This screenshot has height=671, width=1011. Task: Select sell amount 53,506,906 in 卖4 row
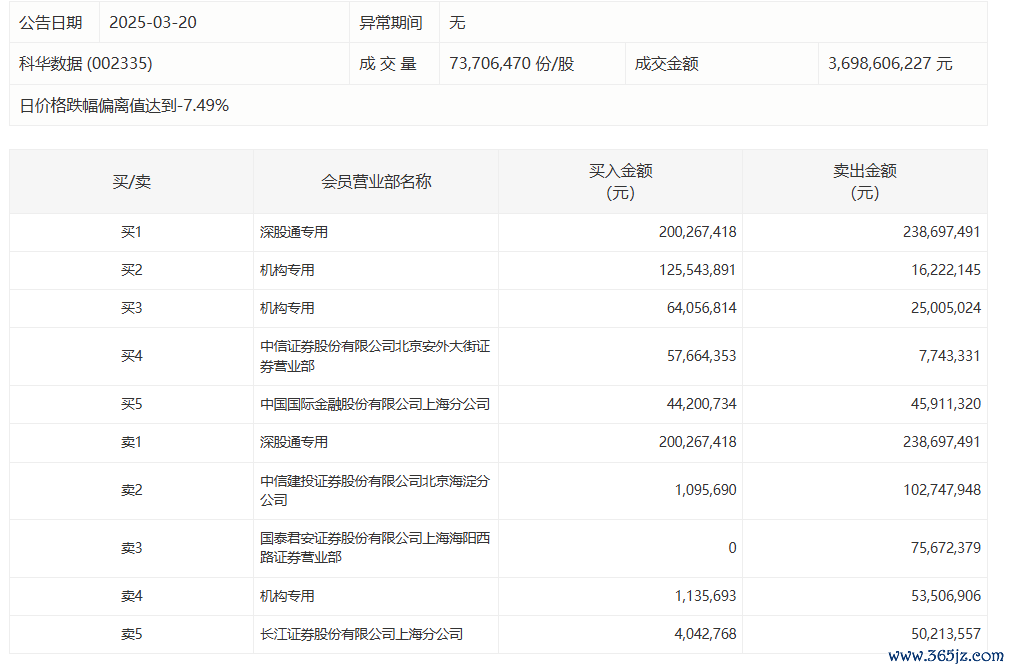941,596
